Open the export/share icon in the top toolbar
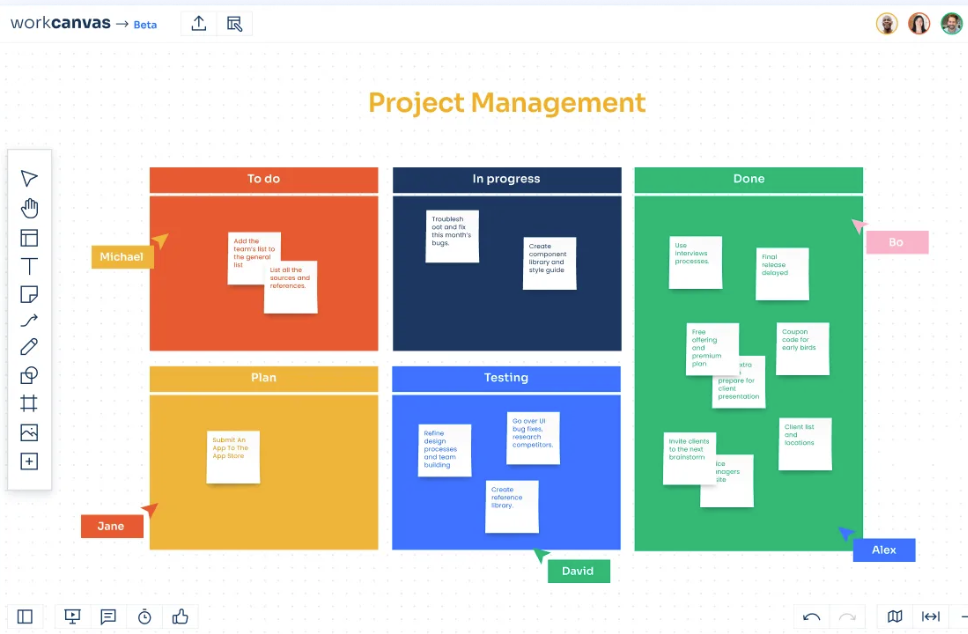 point(198,22)
